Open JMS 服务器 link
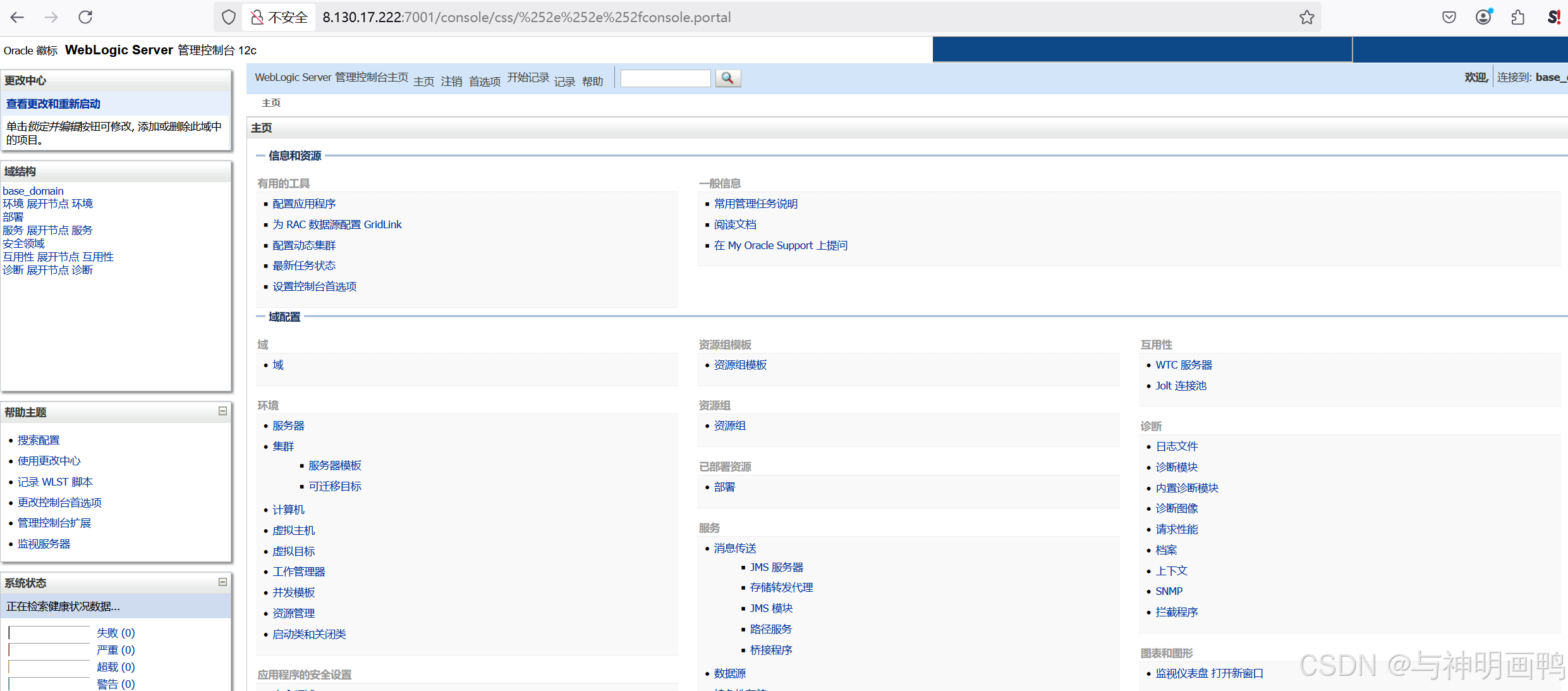This screenshot has height=691, width=1568. (777, 567)
